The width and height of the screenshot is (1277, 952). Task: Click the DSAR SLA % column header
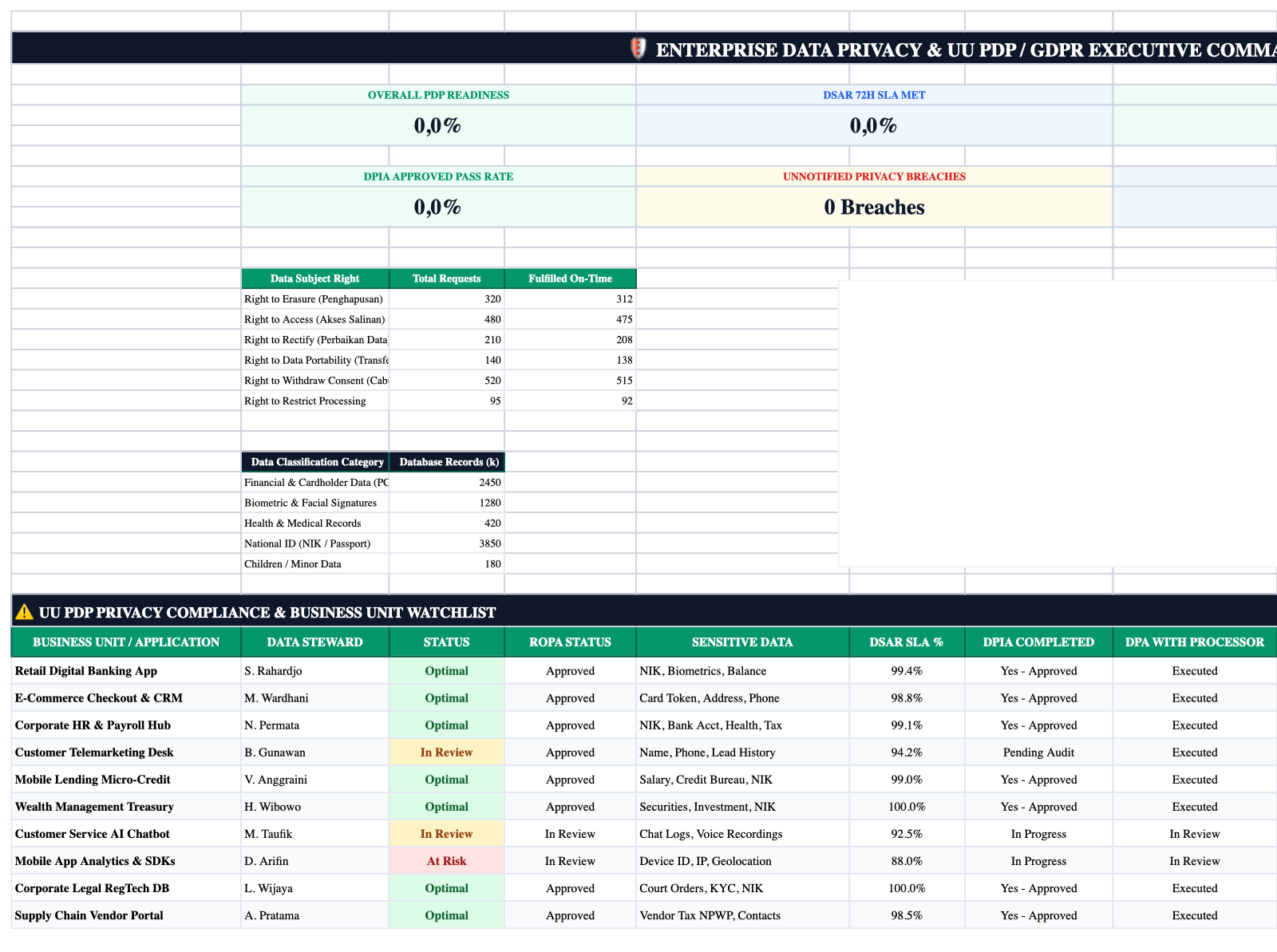[907, 642]
